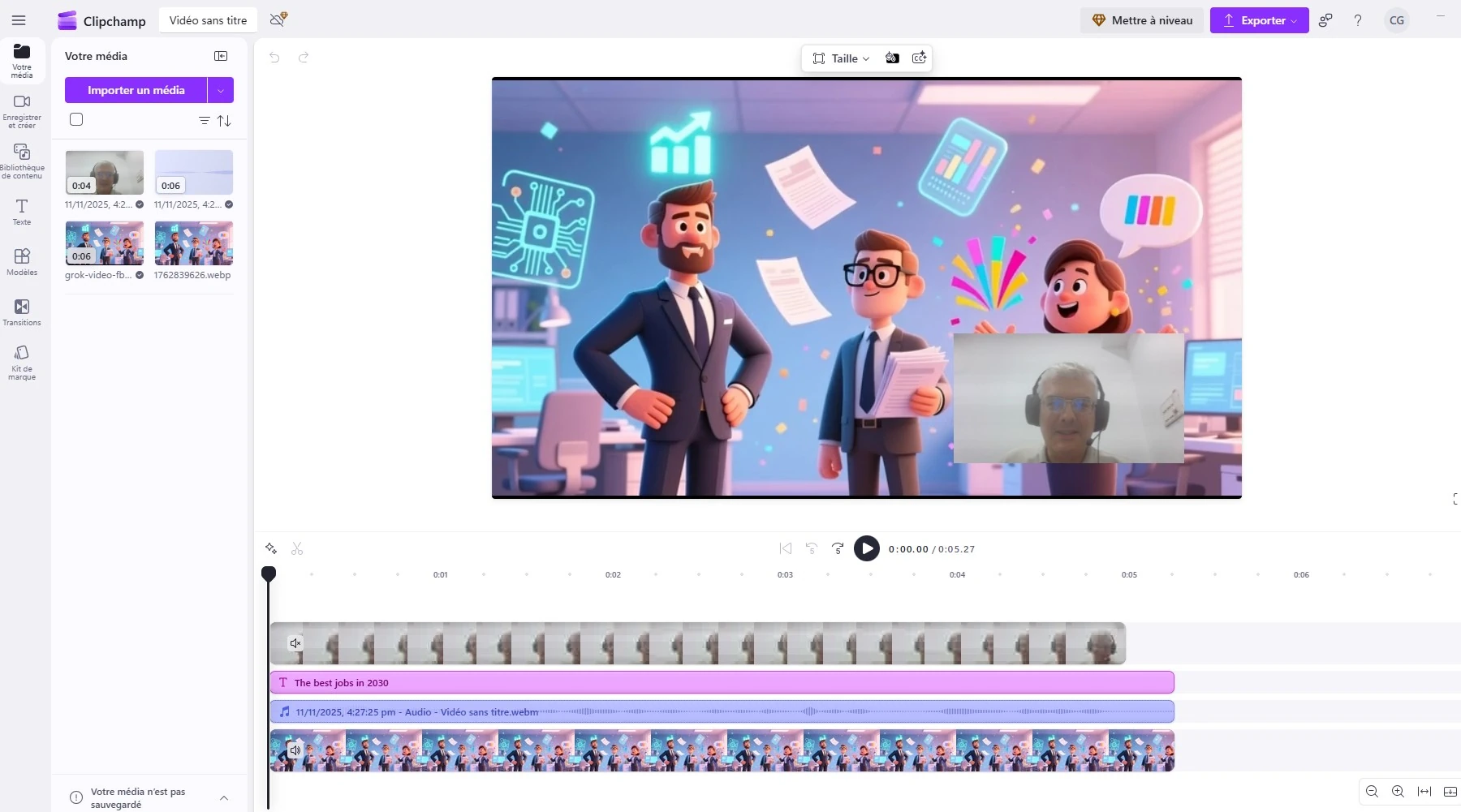The height and width of the screenshot is (812, 1461).
Task: Mute the bottom video track
Action: (295, 750)
